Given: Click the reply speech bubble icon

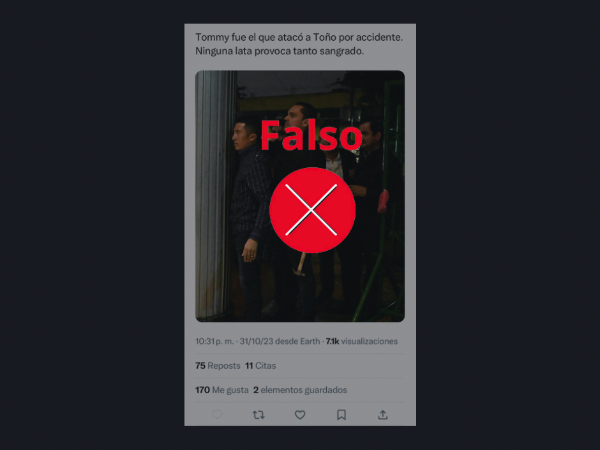Looking at the screenshot, I should (217, 414).
